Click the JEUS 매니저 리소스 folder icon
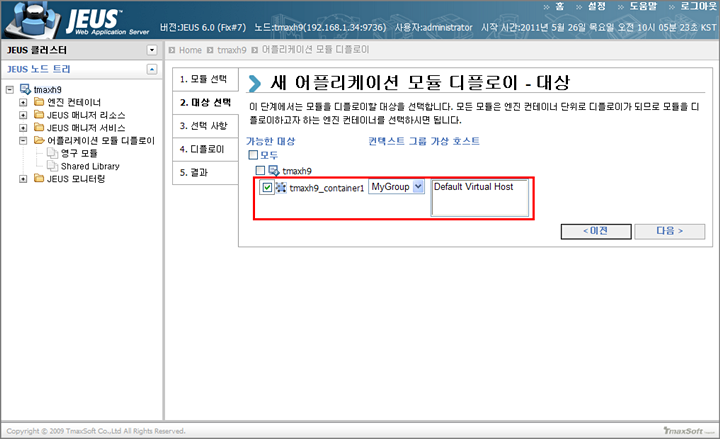The height and width of the screenshot is (439, 720). pyautogui.click(x=39, y=115)
